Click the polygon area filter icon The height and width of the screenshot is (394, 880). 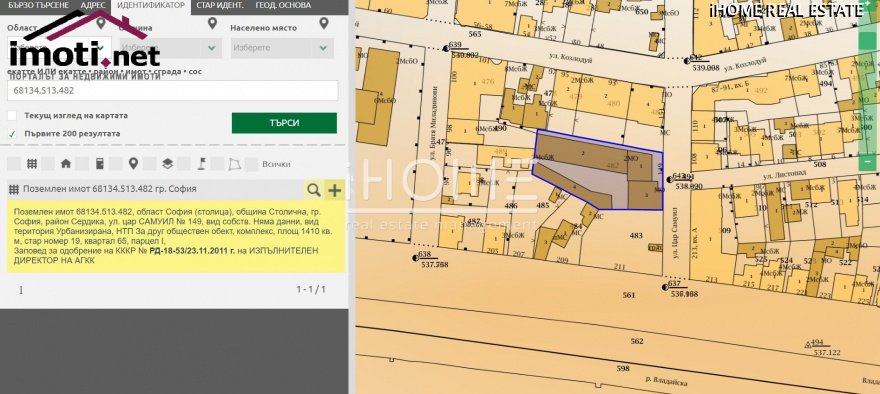(235, 164)
